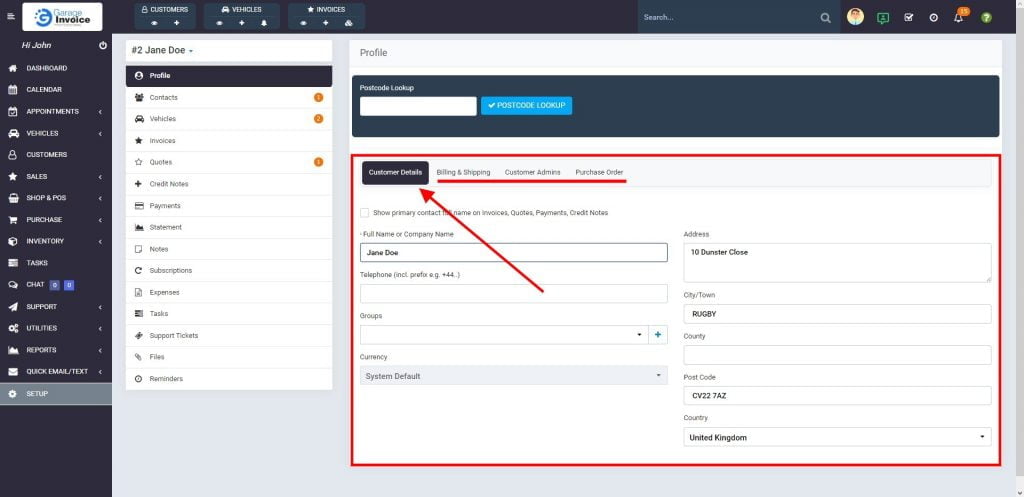
Task: Click the user avatar in top bar
Action: point(855,17)
